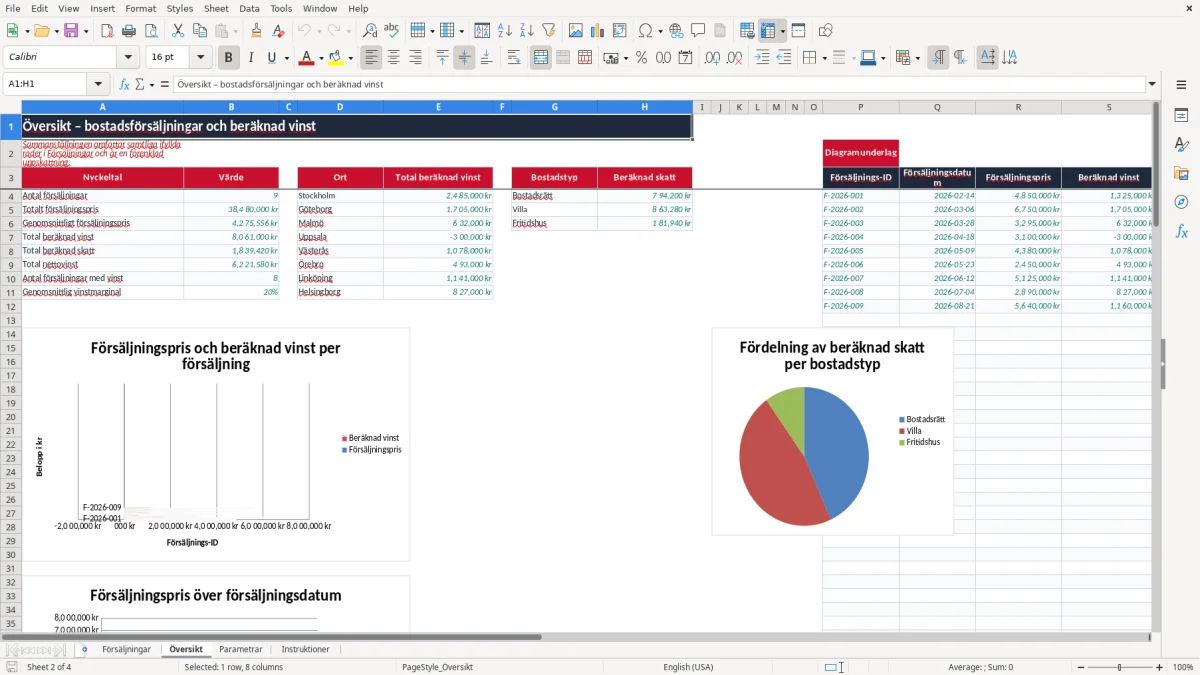Viewport: 1200px width, 675px height.
Task: Expand the formula bar input line
Action: point(1152,85)
